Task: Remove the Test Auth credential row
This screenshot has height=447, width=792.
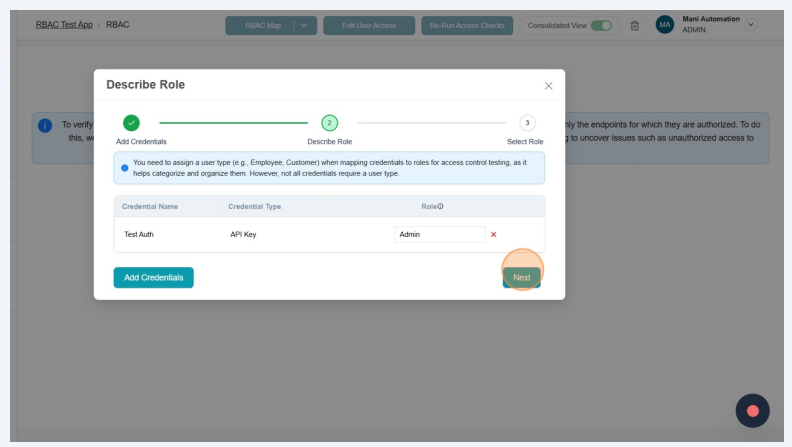Action: pyautogui.click(x=493, y=234)
